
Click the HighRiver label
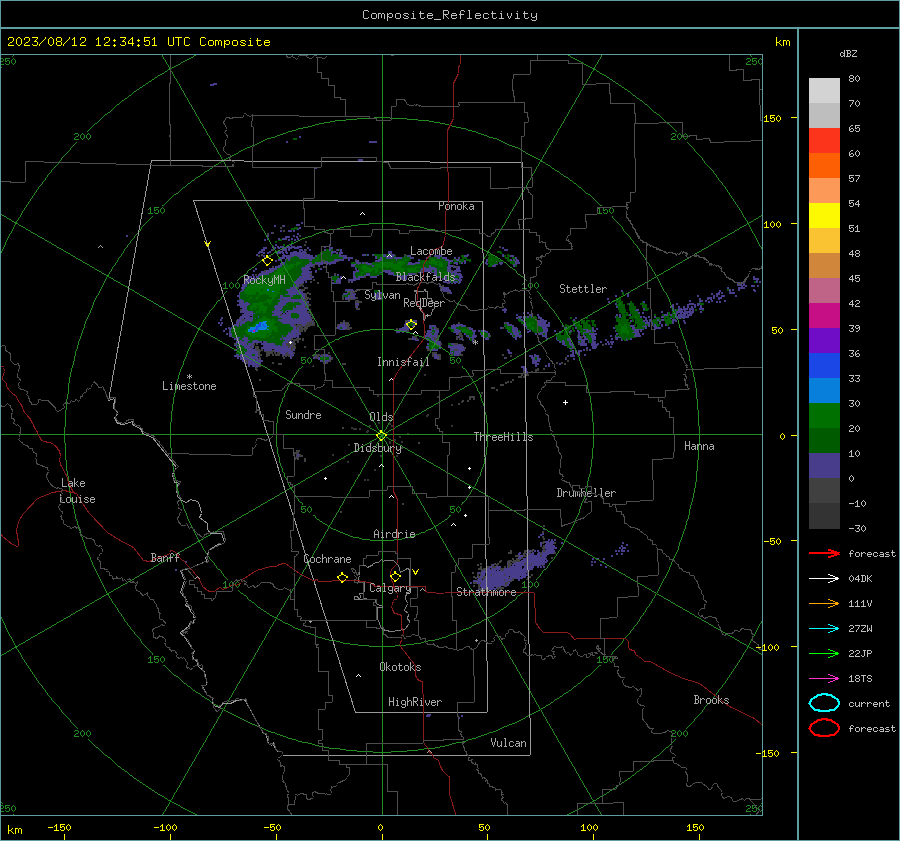click(415, 702)
